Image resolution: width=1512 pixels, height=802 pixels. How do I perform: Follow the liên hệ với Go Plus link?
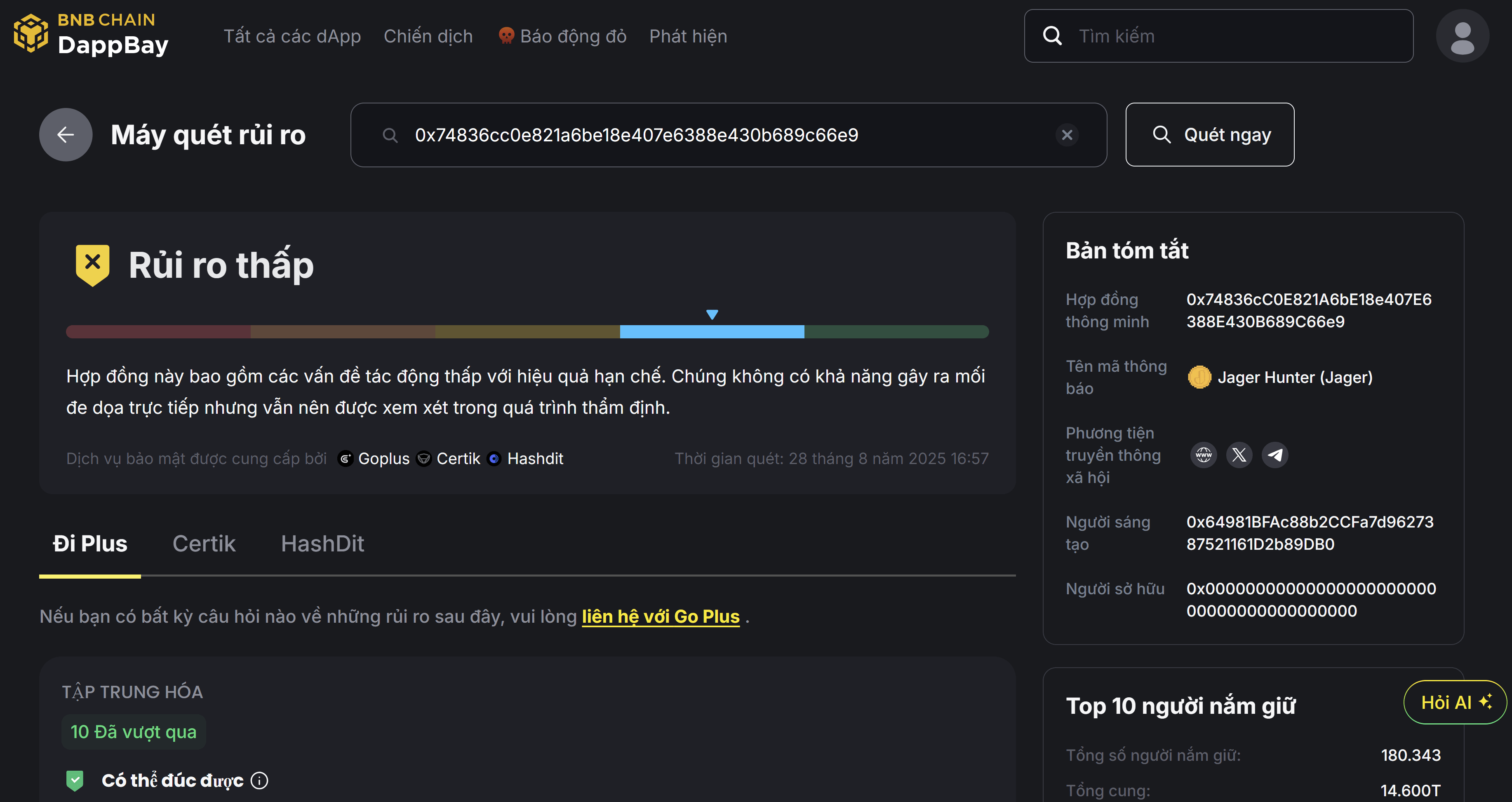[661, 617]
